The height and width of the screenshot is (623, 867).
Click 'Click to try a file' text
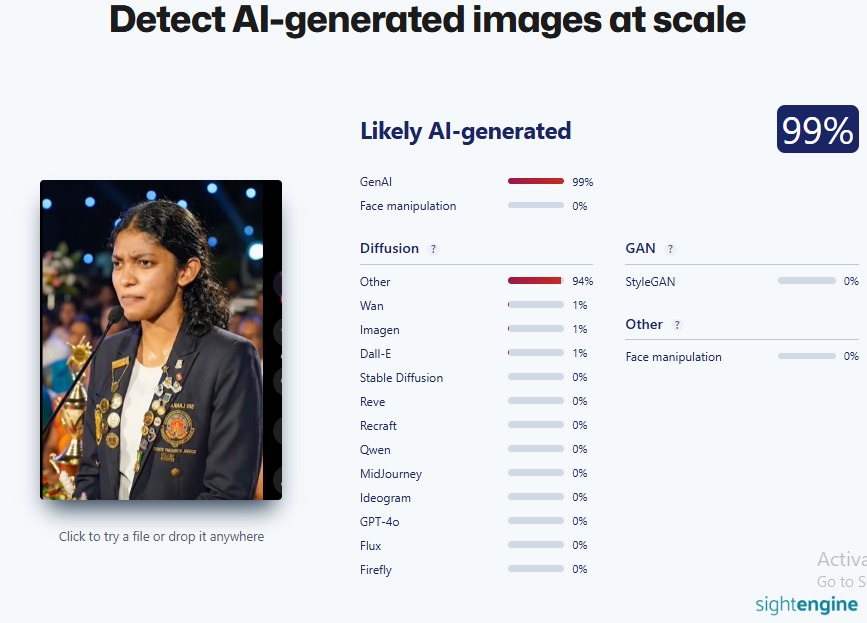pos(161,536)
